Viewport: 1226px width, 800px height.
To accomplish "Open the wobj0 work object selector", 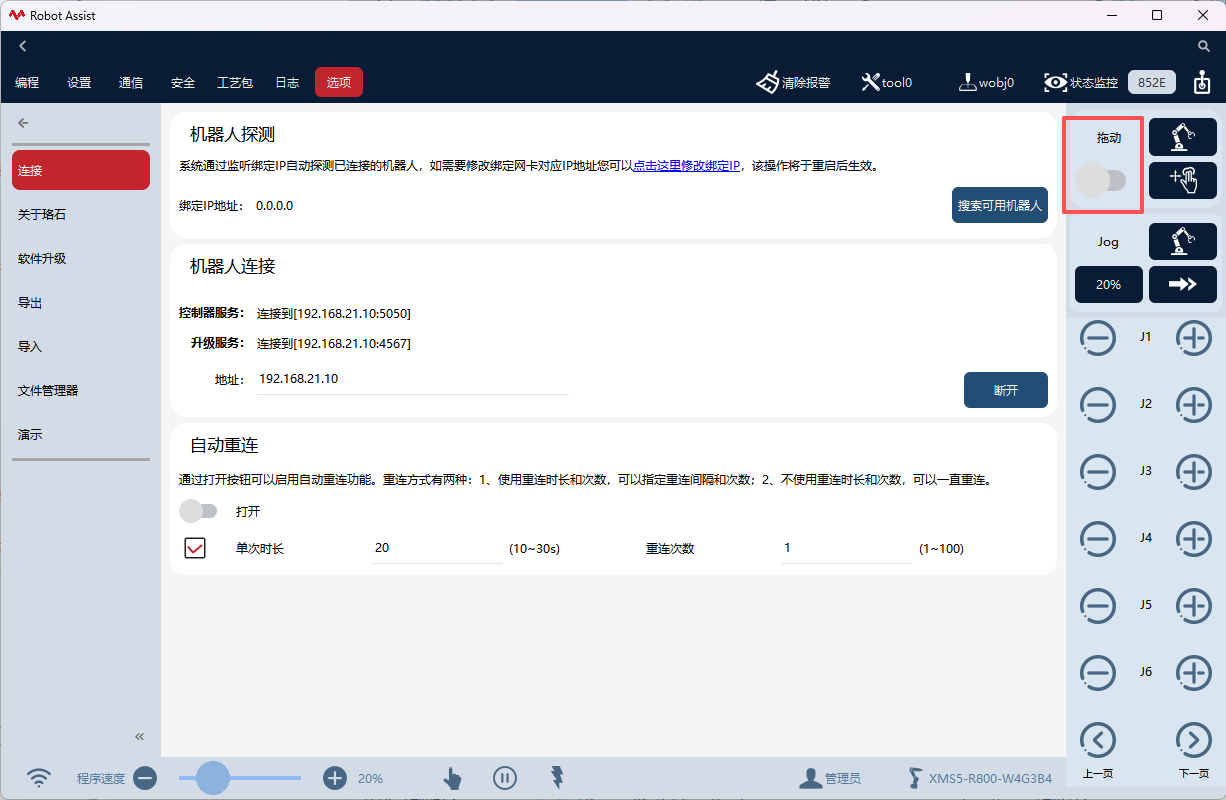I will click(x=986, y=82).
